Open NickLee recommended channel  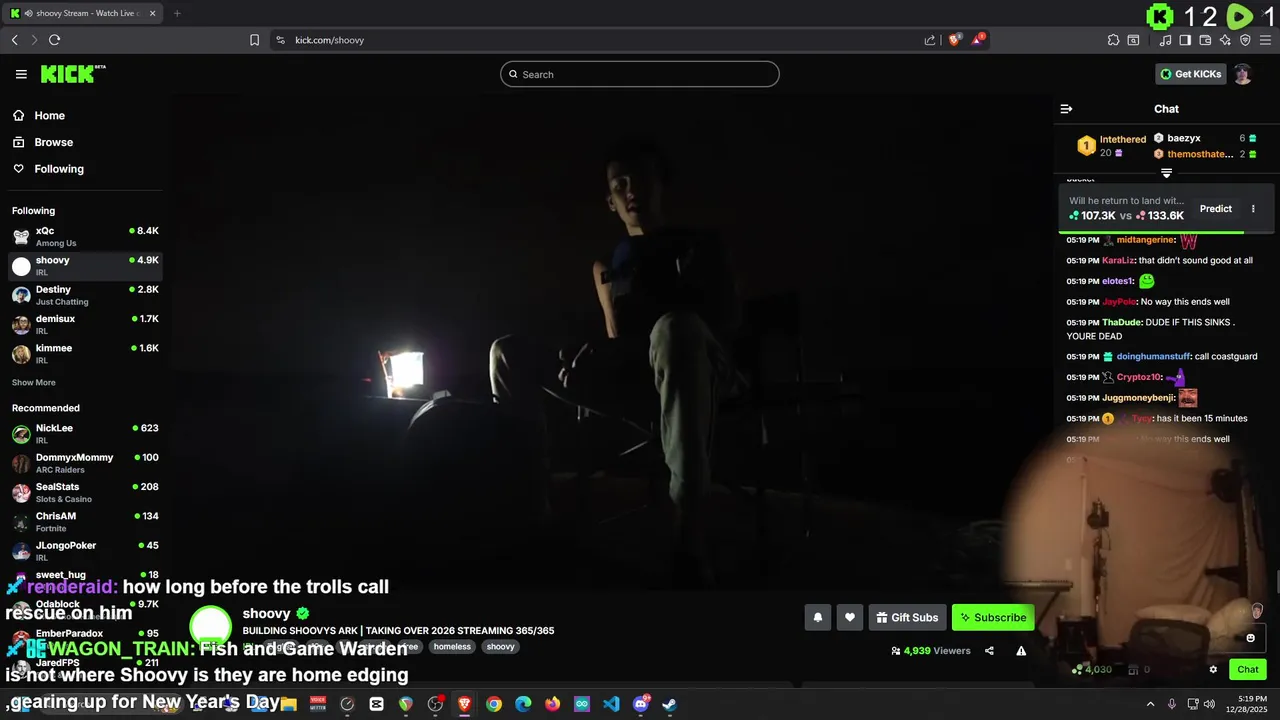(85, 434)
